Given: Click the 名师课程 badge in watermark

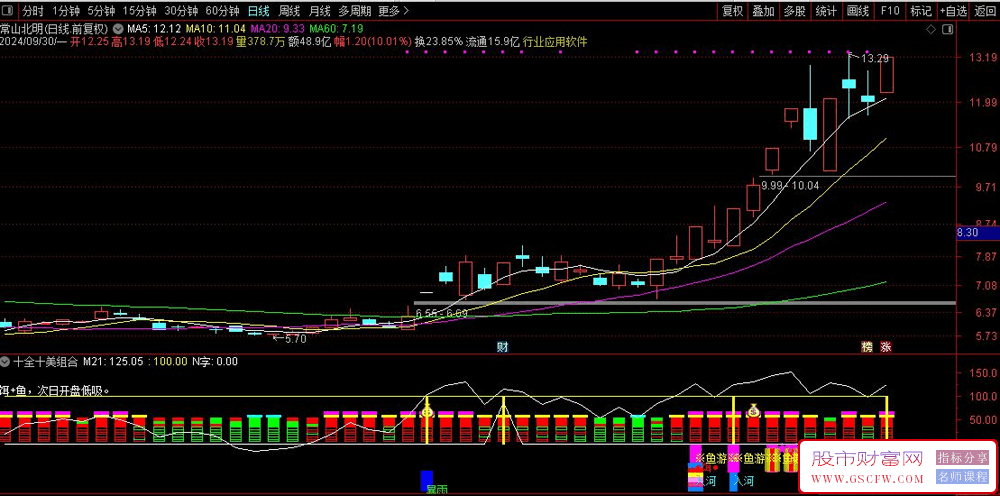Looking at the screenshot, I should pos(962,476).
